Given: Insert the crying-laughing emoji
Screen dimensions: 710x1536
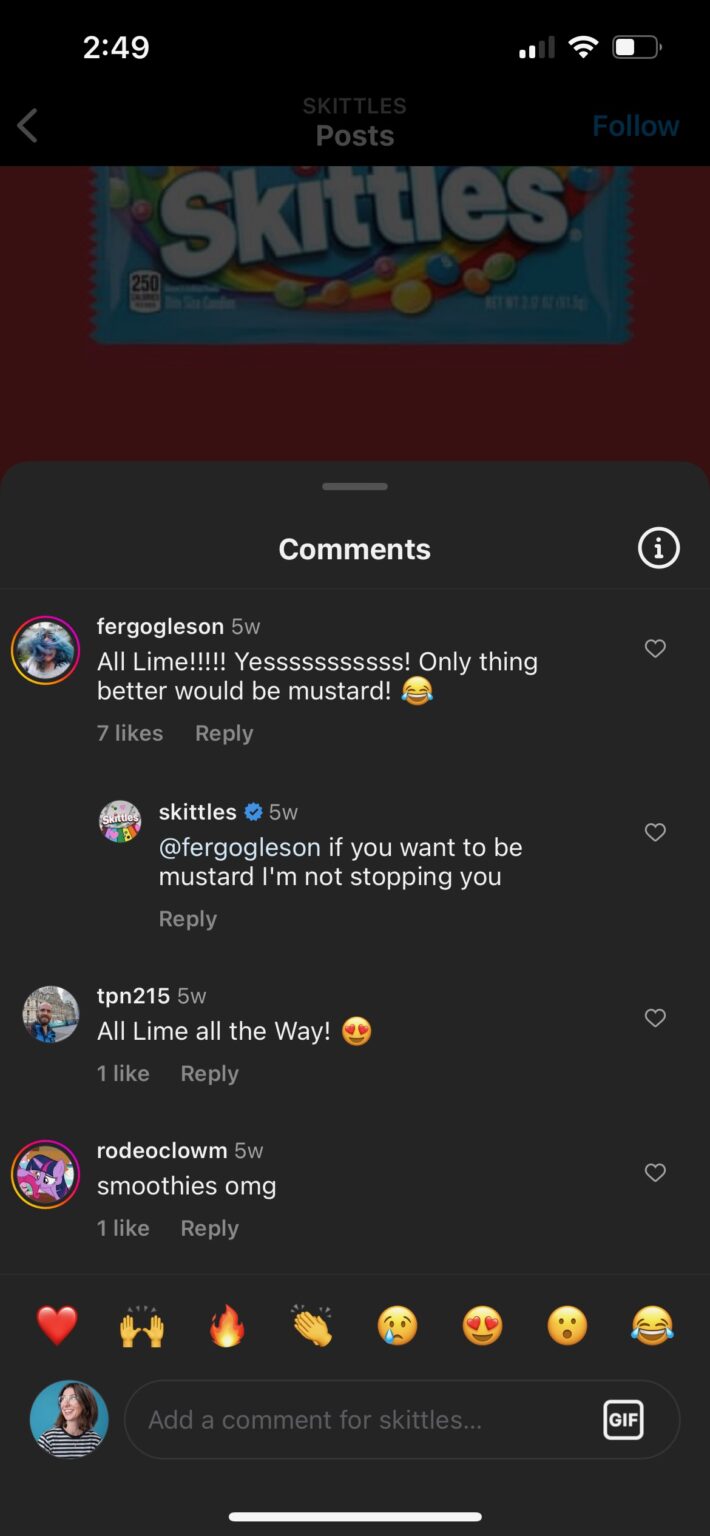Looking at the screenshot, I should click(x=652, y=1326).
